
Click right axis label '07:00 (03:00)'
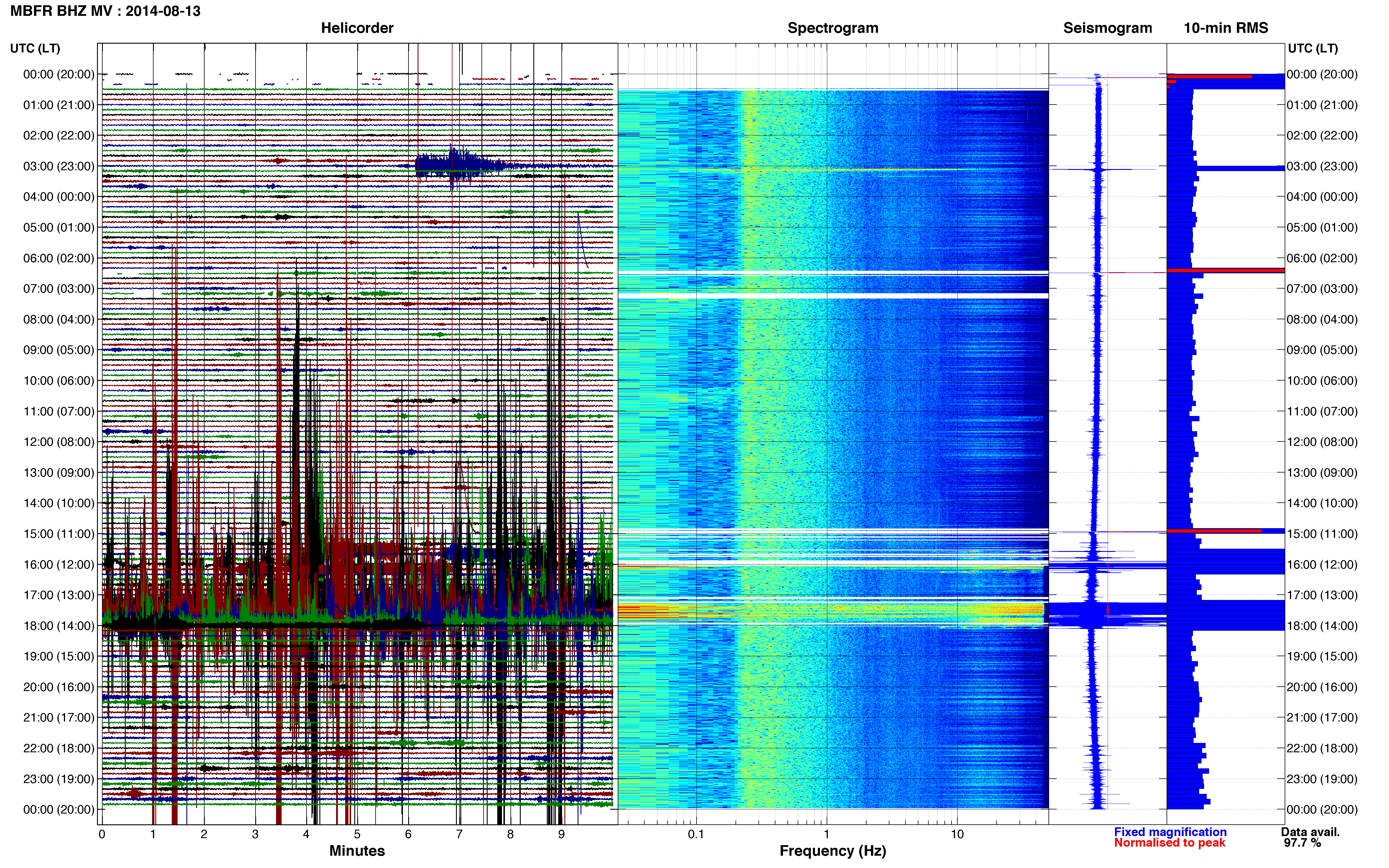(x=1322, y=289)
